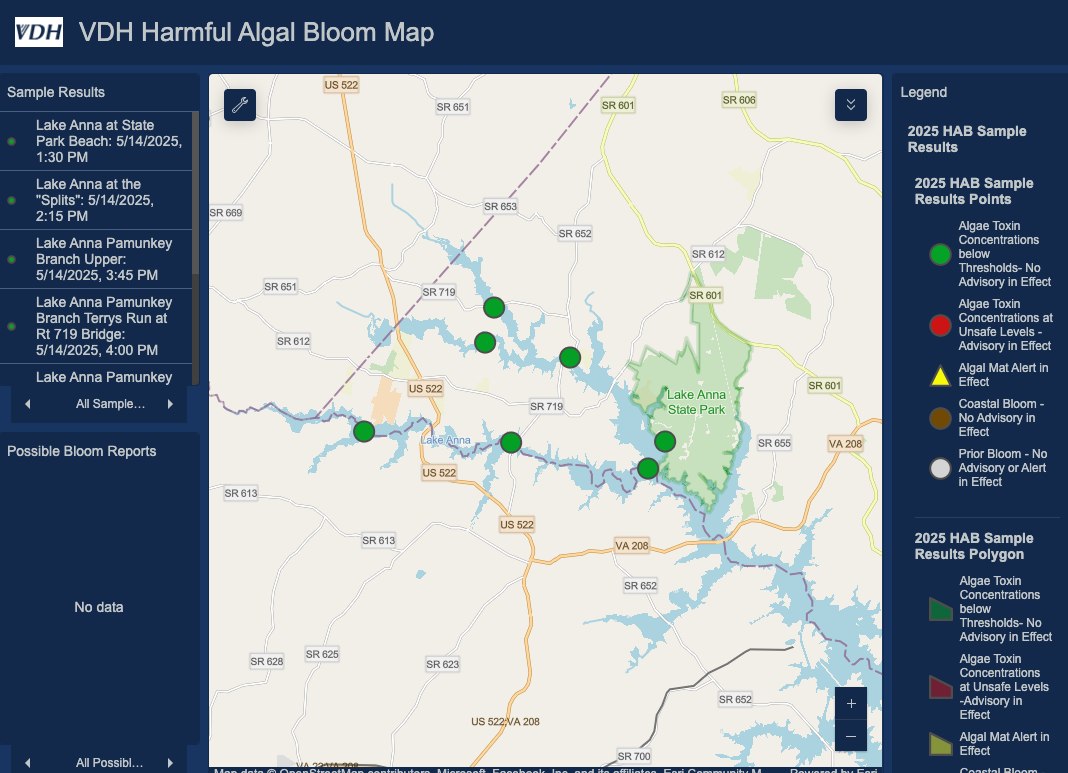
Task: Select the westernmost green sample marker on the map
Action: click(364, 431)
